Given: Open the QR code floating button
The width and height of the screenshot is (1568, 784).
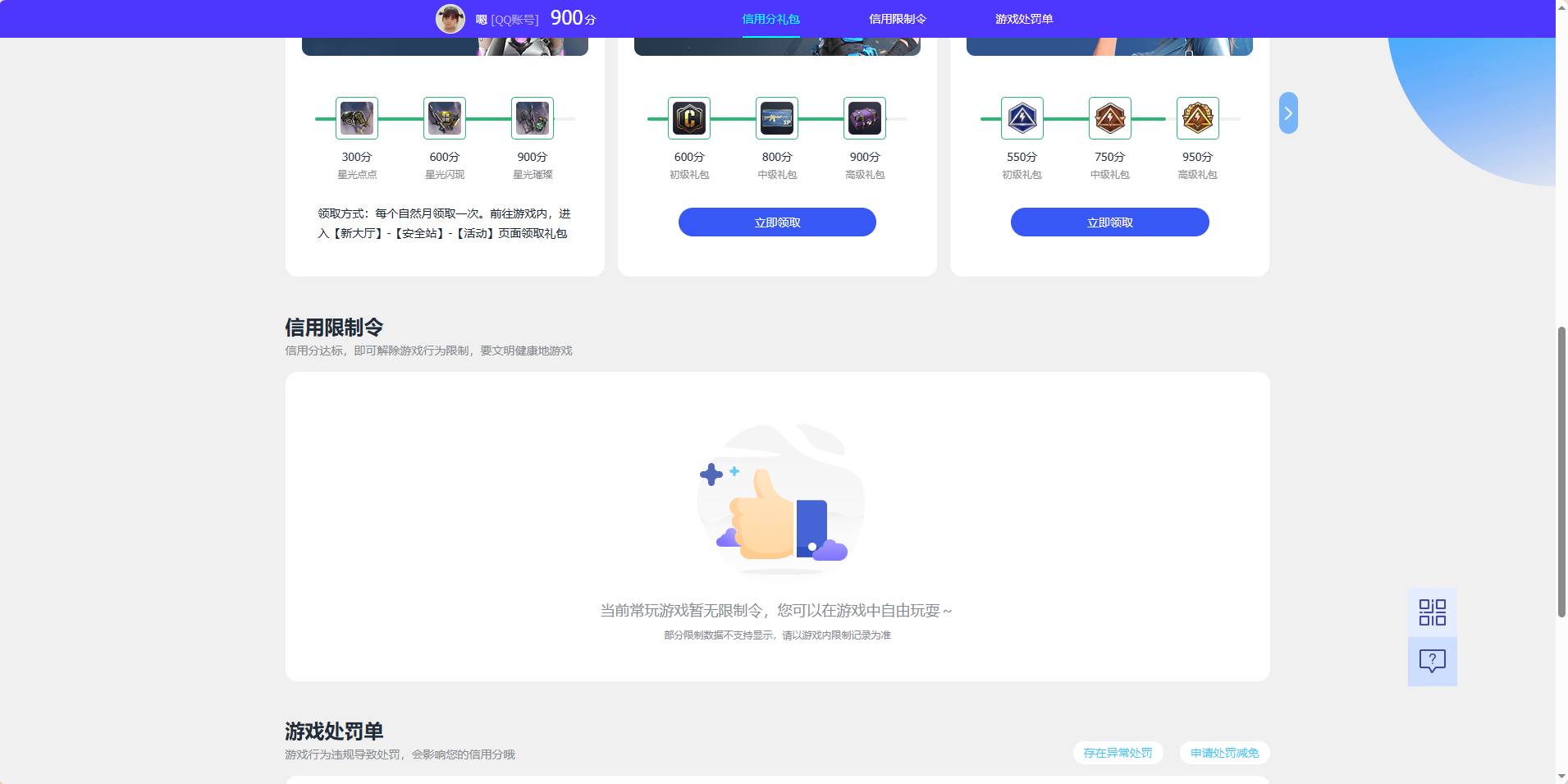Looking at the screenshot, I should tap(1433, 612).
